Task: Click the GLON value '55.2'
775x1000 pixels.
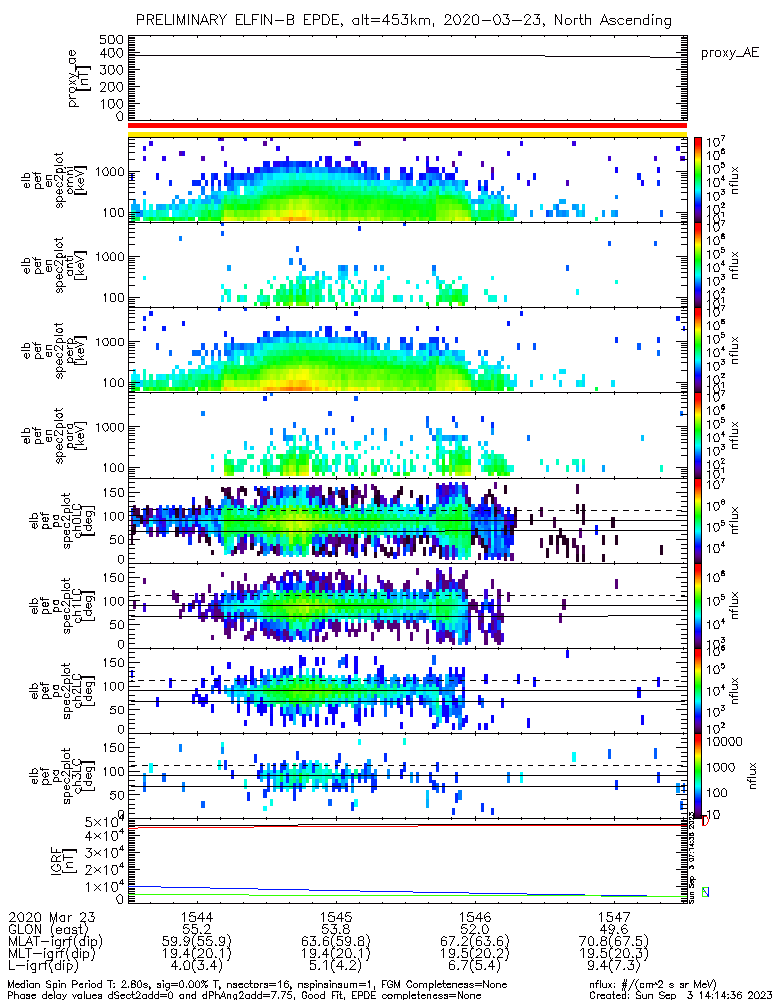Action: [197, 929]
